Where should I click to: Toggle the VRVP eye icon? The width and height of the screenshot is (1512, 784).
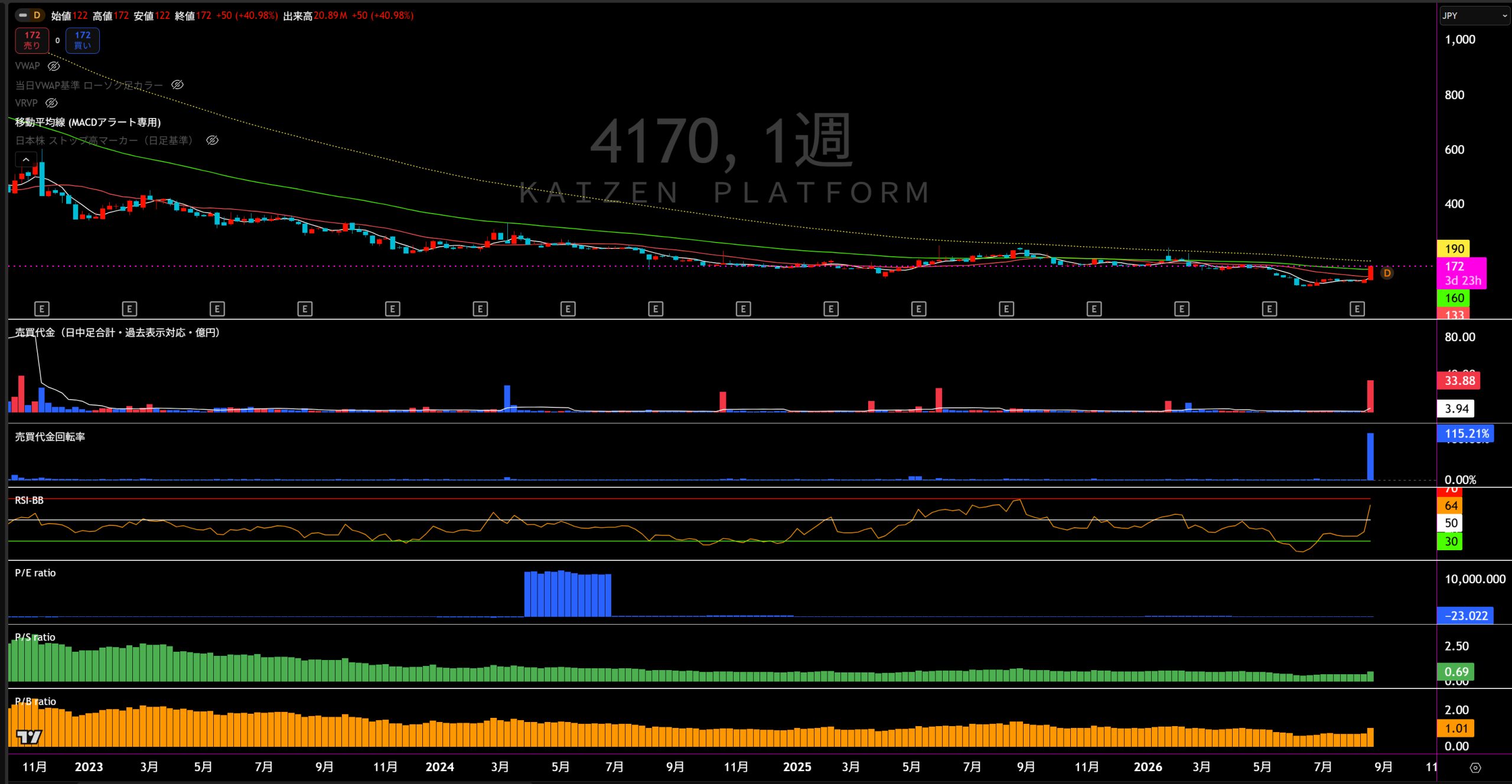coord(51,103)
